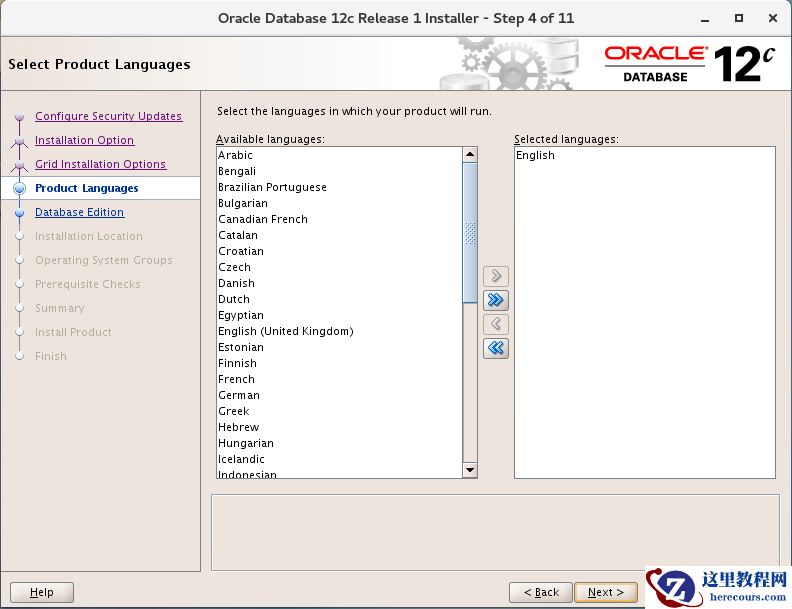Select Greek in Available languages

tap(339, 411)
